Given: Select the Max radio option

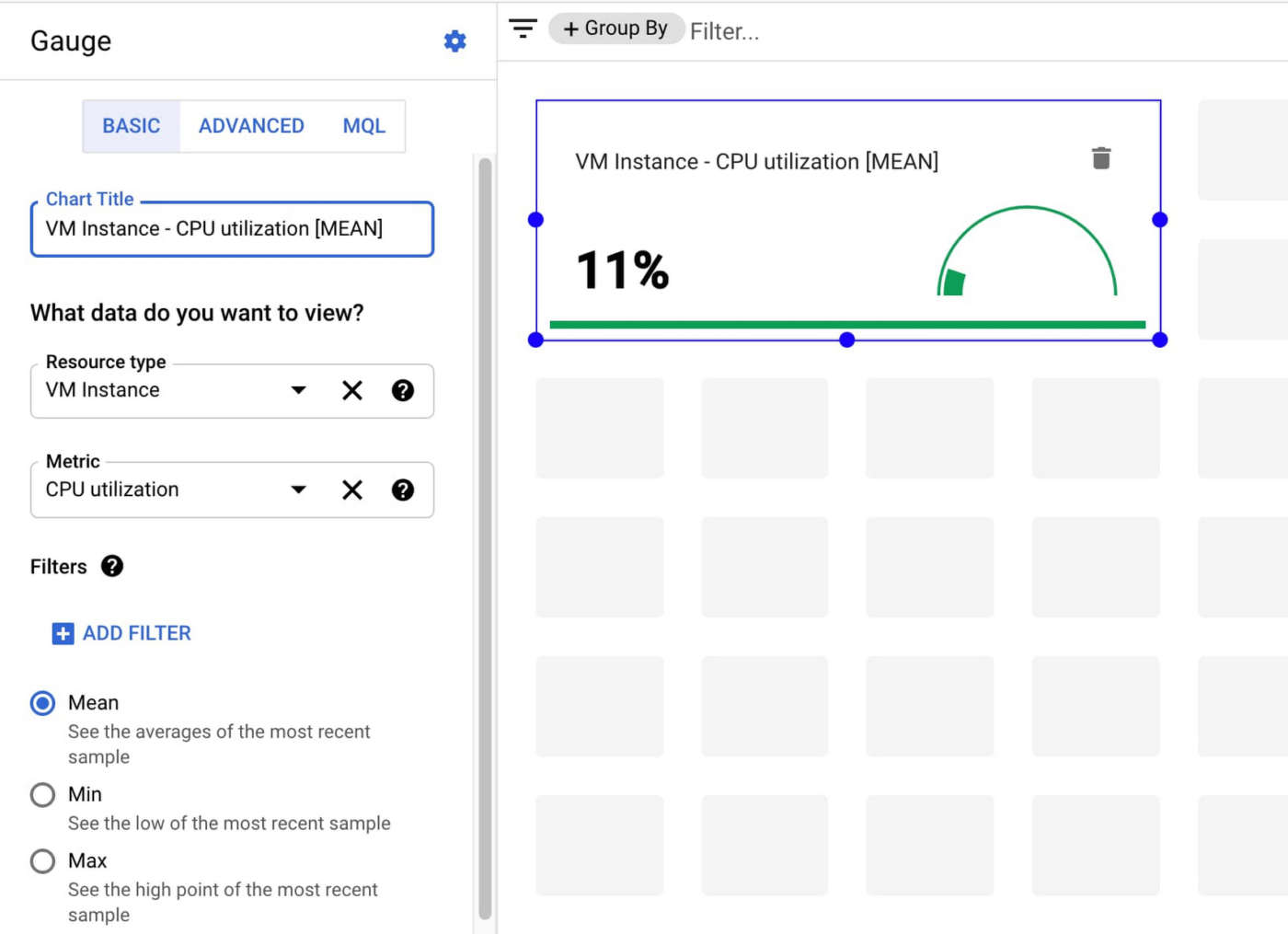Looking at the screenshot, I should tap(43, 861).
